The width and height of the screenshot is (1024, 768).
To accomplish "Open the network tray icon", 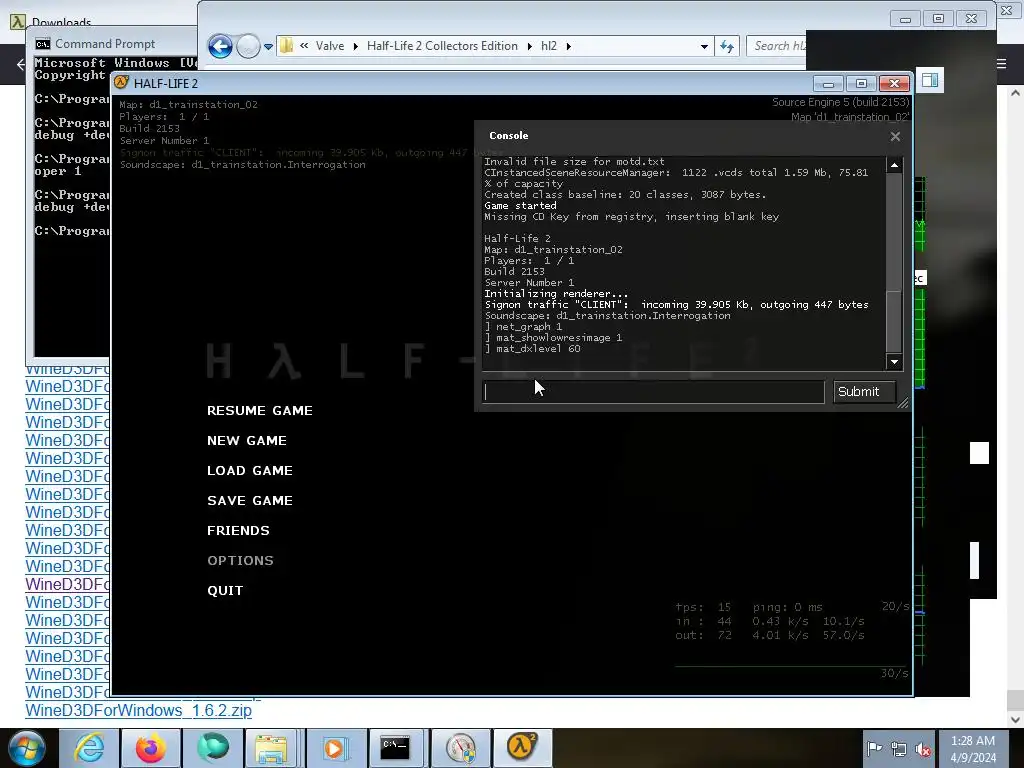I will tap(899, 749).
